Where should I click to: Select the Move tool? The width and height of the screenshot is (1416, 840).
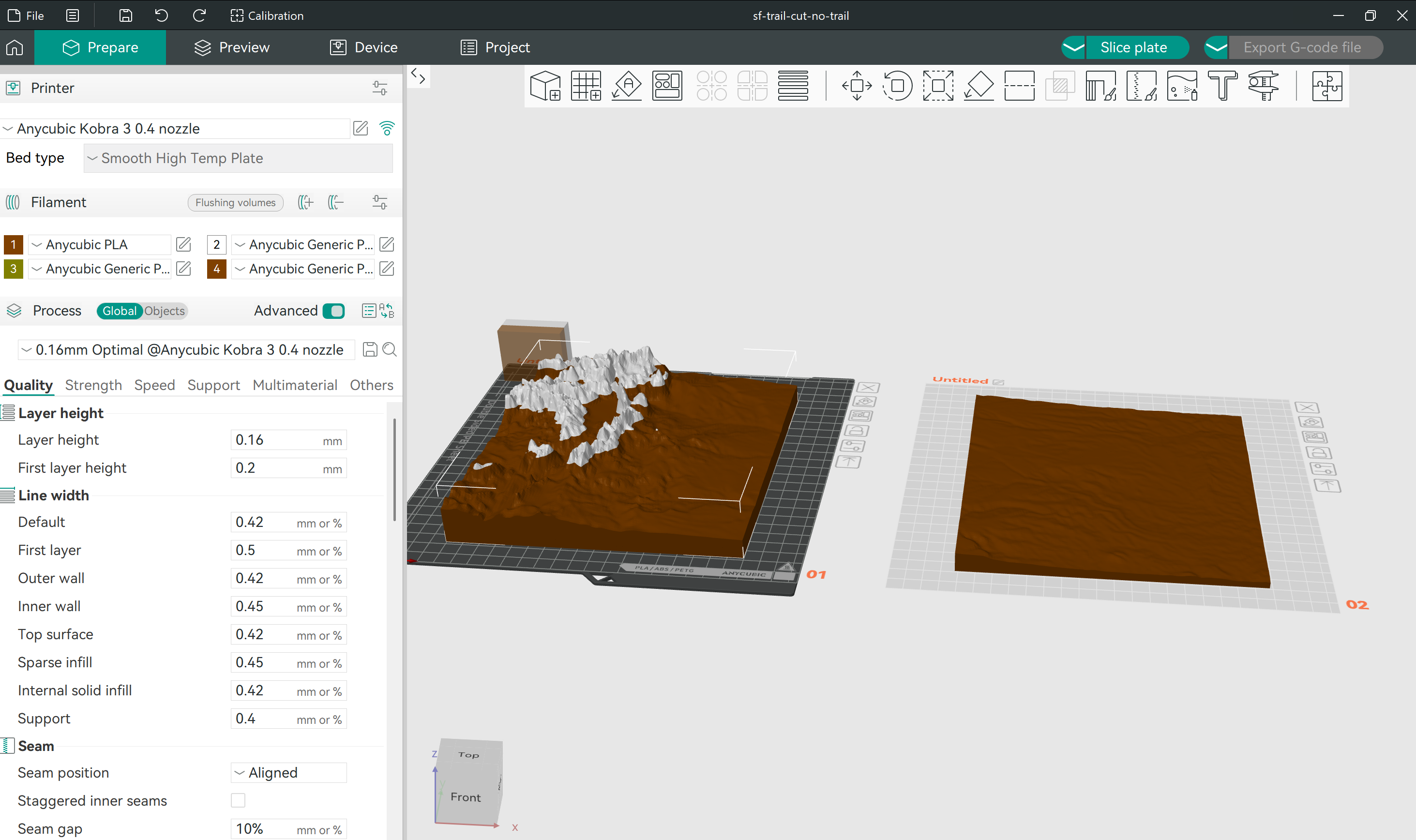856,86
